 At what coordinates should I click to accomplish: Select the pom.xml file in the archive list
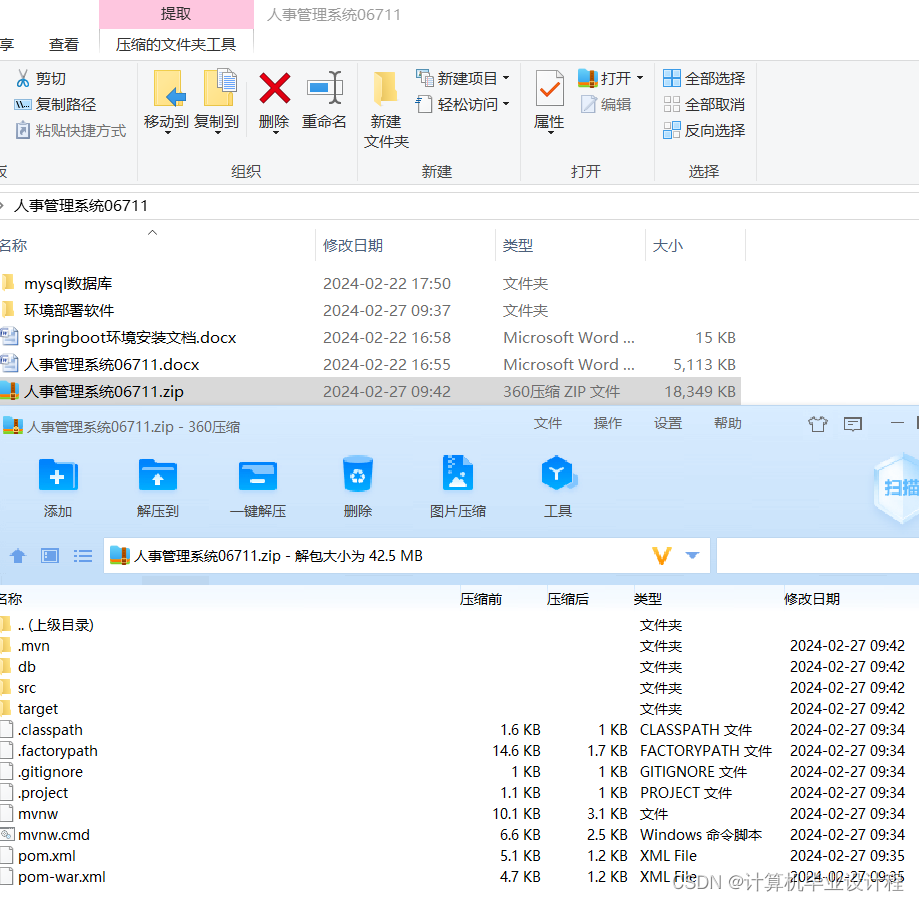[x=47, y=855]
